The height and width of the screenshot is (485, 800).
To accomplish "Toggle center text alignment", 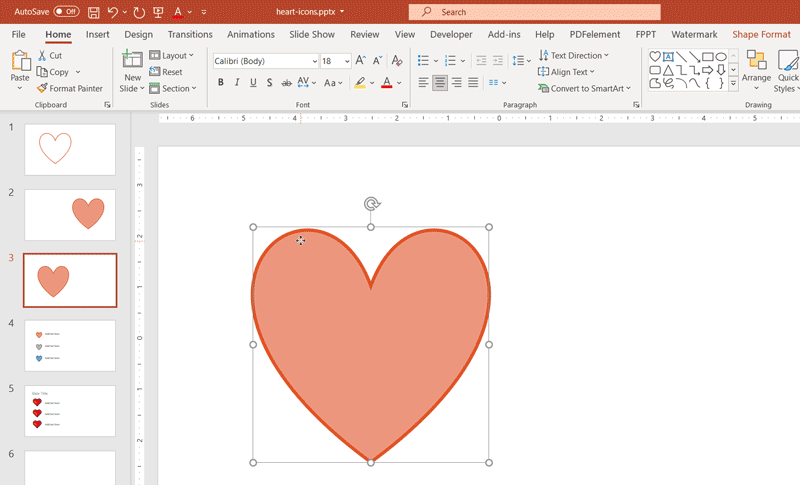I will 440,83.
